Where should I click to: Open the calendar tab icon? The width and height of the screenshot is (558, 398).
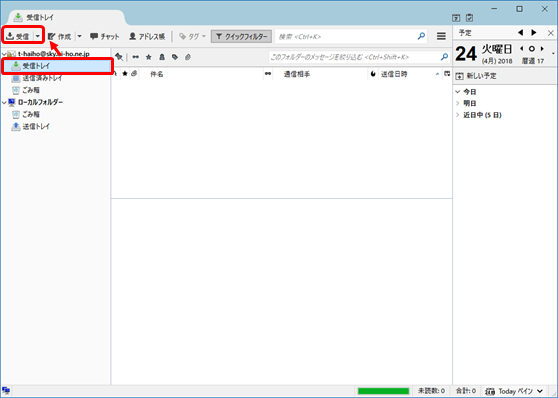[x=456, y=17]
